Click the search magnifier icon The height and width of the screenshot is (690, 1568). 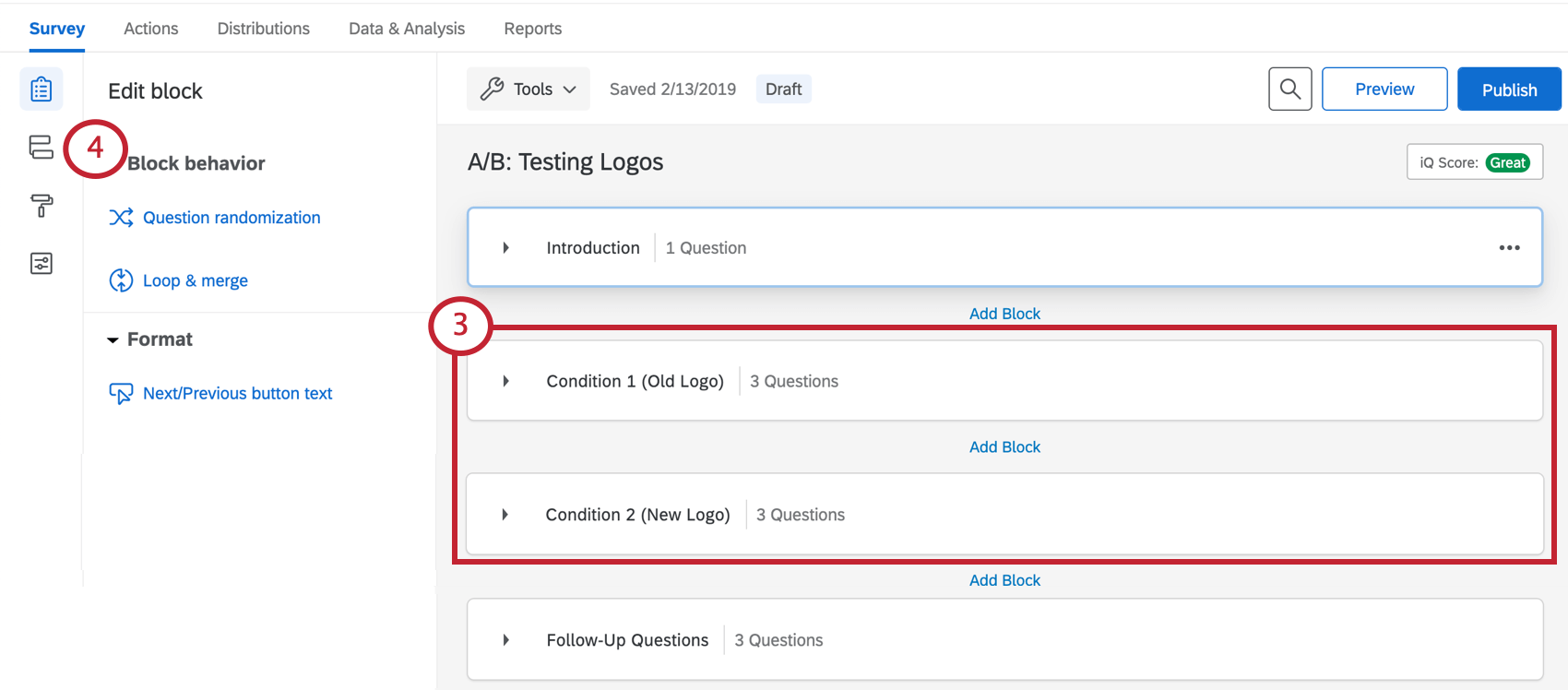pyautogui.click(x=1289, y=89)
